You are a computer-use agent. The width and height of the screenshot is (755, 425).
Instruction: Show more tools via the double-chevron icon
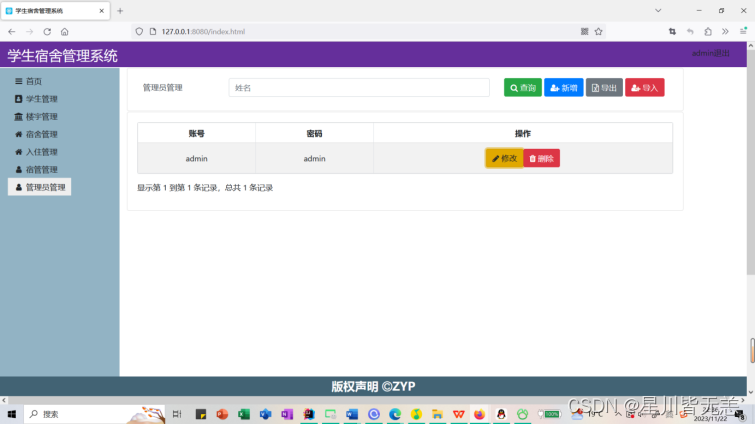pyautogui.click(x=725, y=32)
